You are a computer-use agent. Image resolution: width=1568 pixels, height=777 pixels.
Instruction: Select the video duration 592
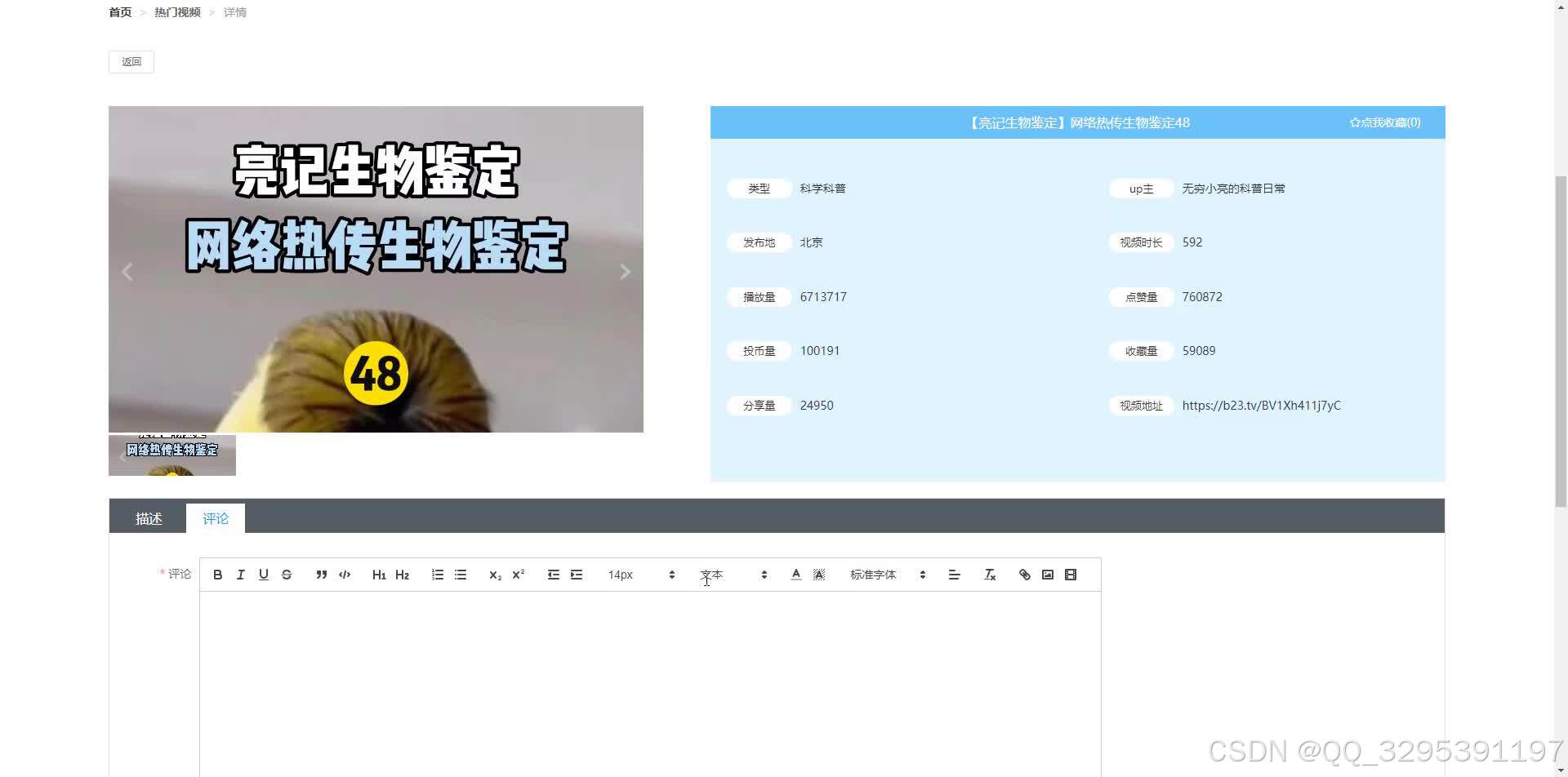(x=1192, y=242)
